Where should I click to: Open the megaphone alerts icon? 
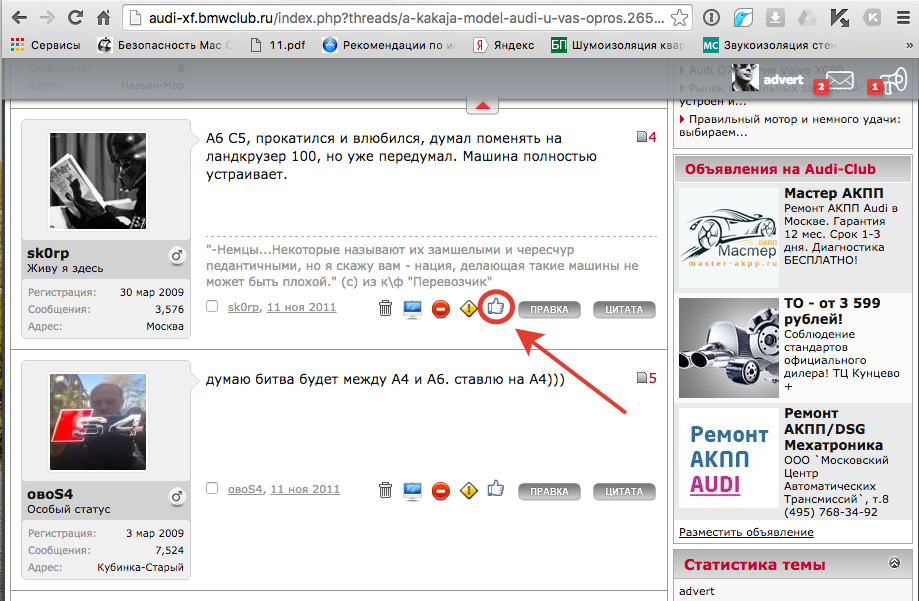click(x=889, y=82)
